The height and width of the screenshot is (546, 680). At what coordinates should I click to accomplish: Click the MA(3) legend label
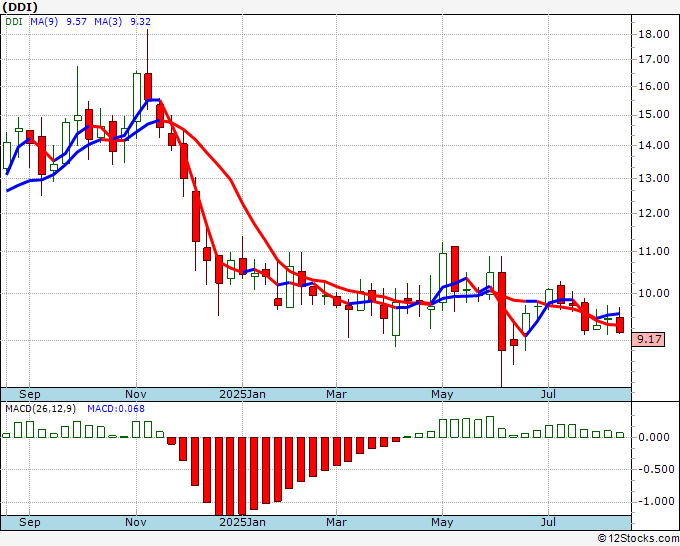[x=108, y=21]
